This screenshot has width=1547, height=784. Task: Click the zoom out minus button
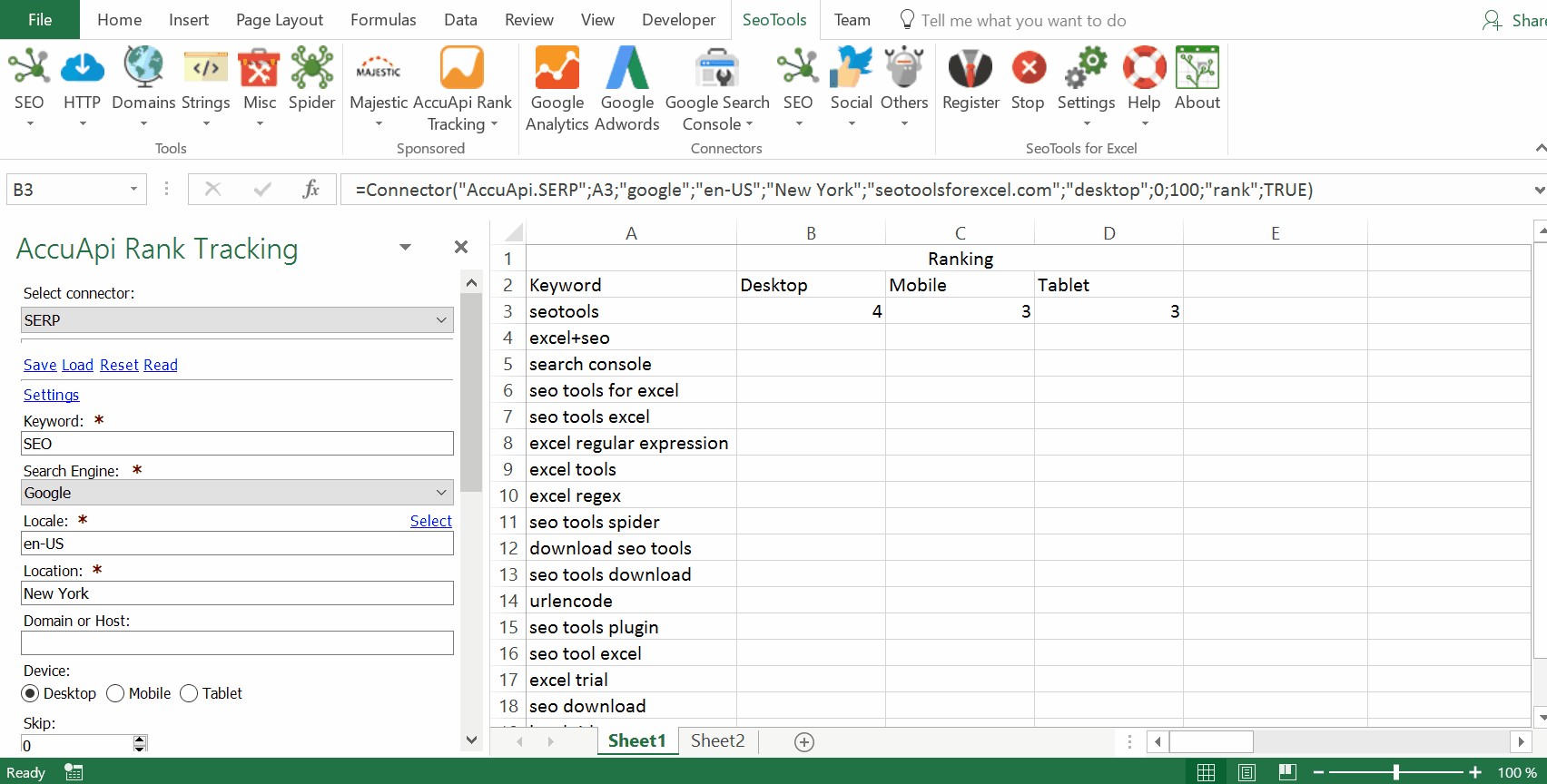point(1318,772)
